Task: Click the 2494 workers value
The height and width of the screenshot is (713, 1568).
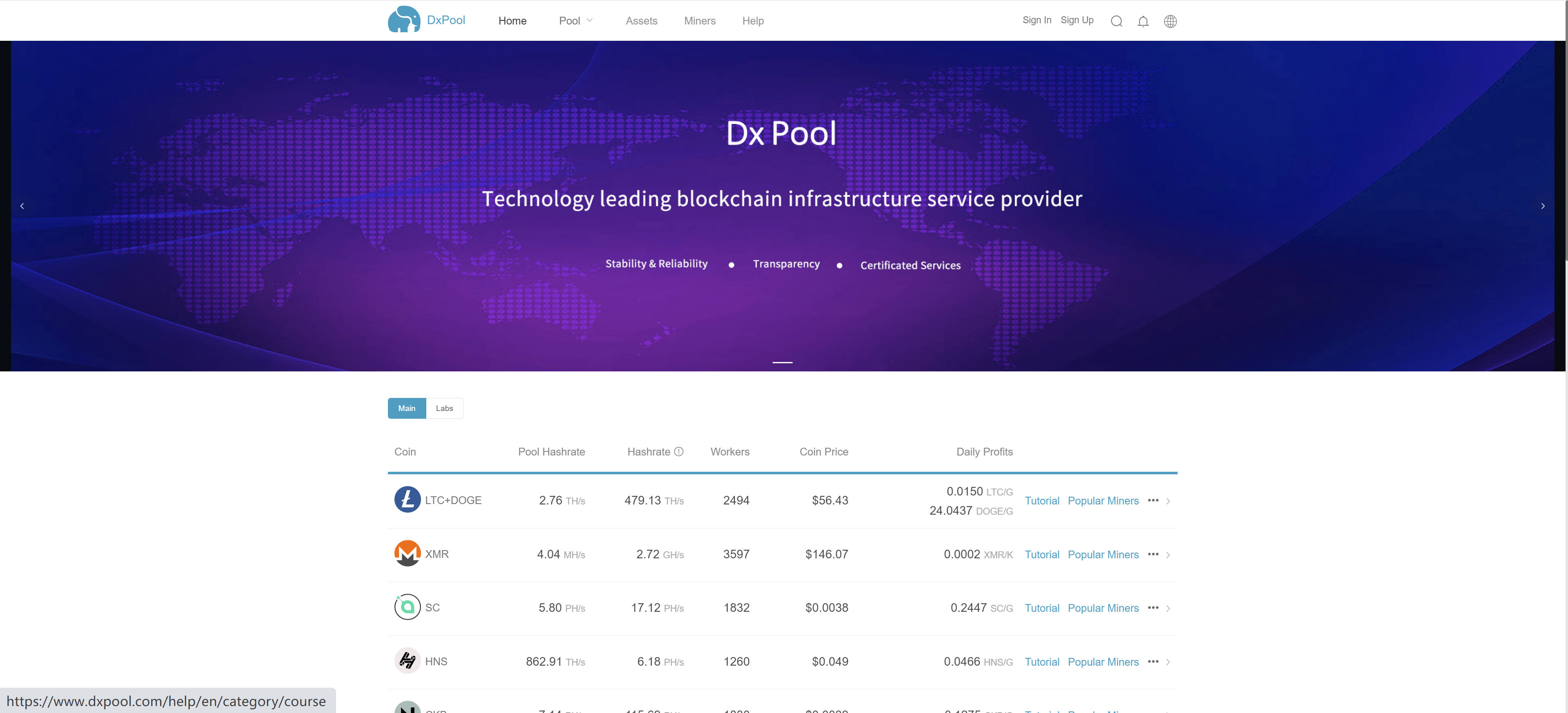Action: [736, 500]
